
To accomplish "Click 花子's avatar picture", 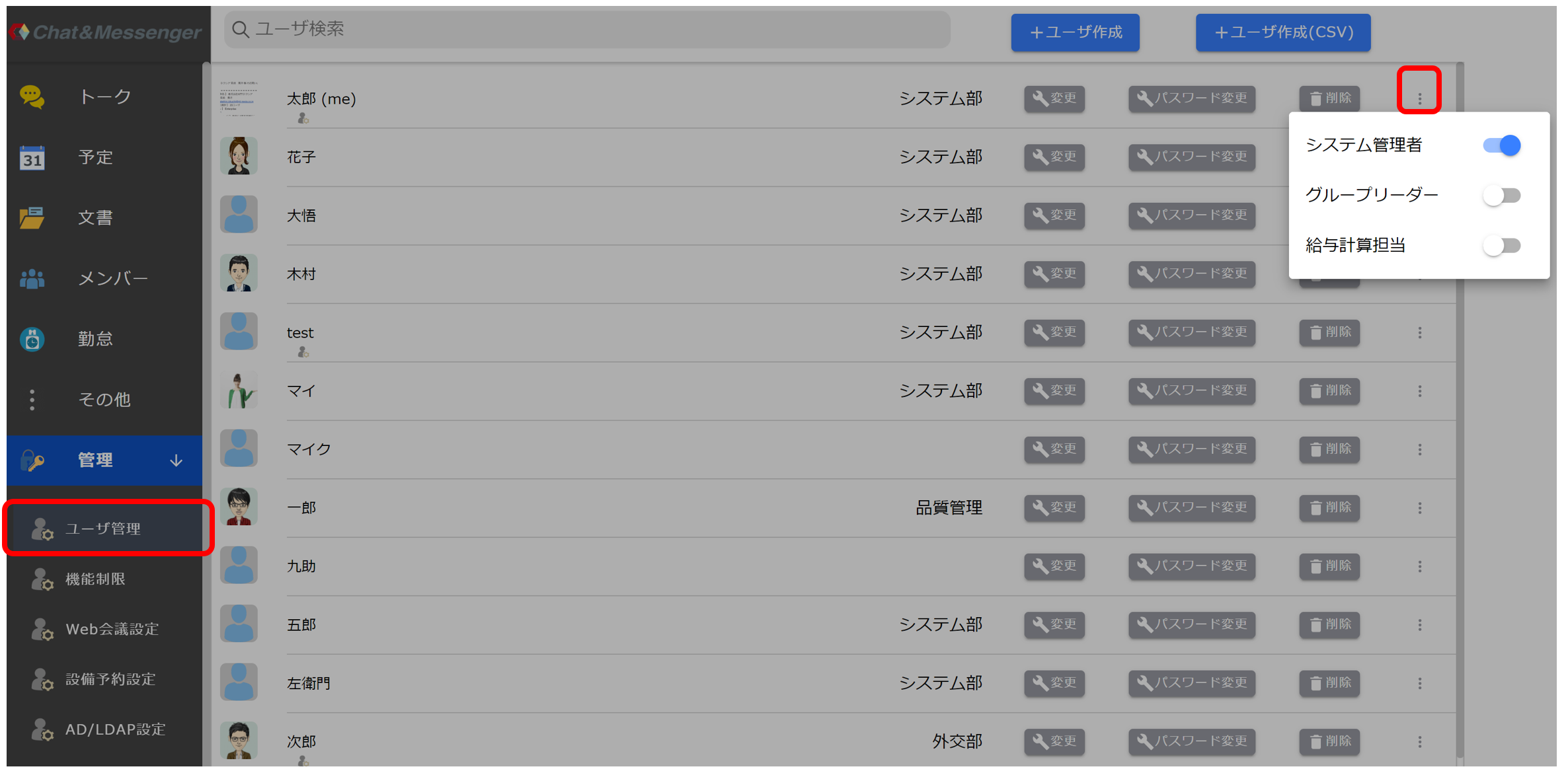I will click(239, 157).
